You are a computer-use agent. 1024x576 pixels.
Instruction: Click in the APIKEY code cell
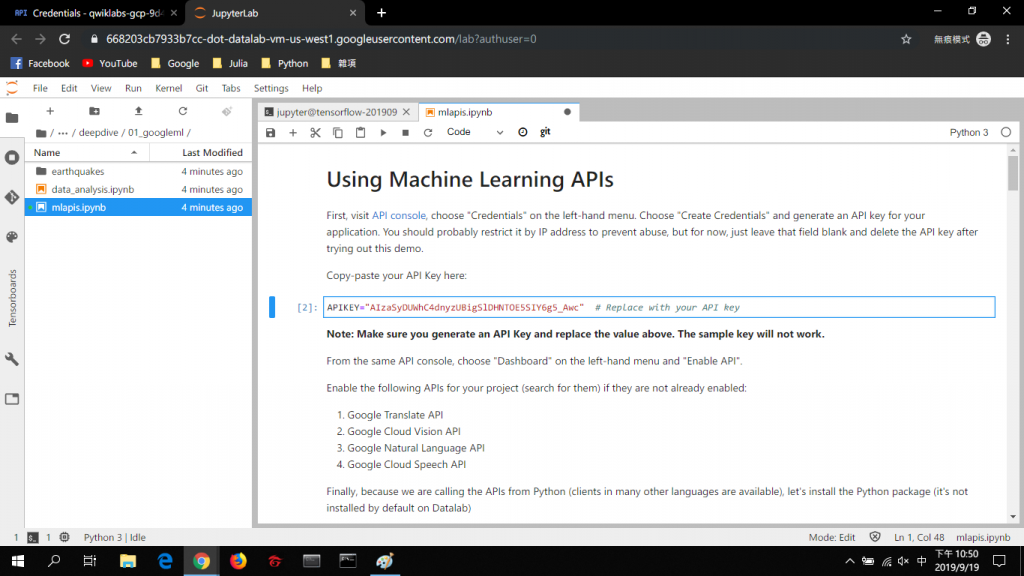[659, 308]
